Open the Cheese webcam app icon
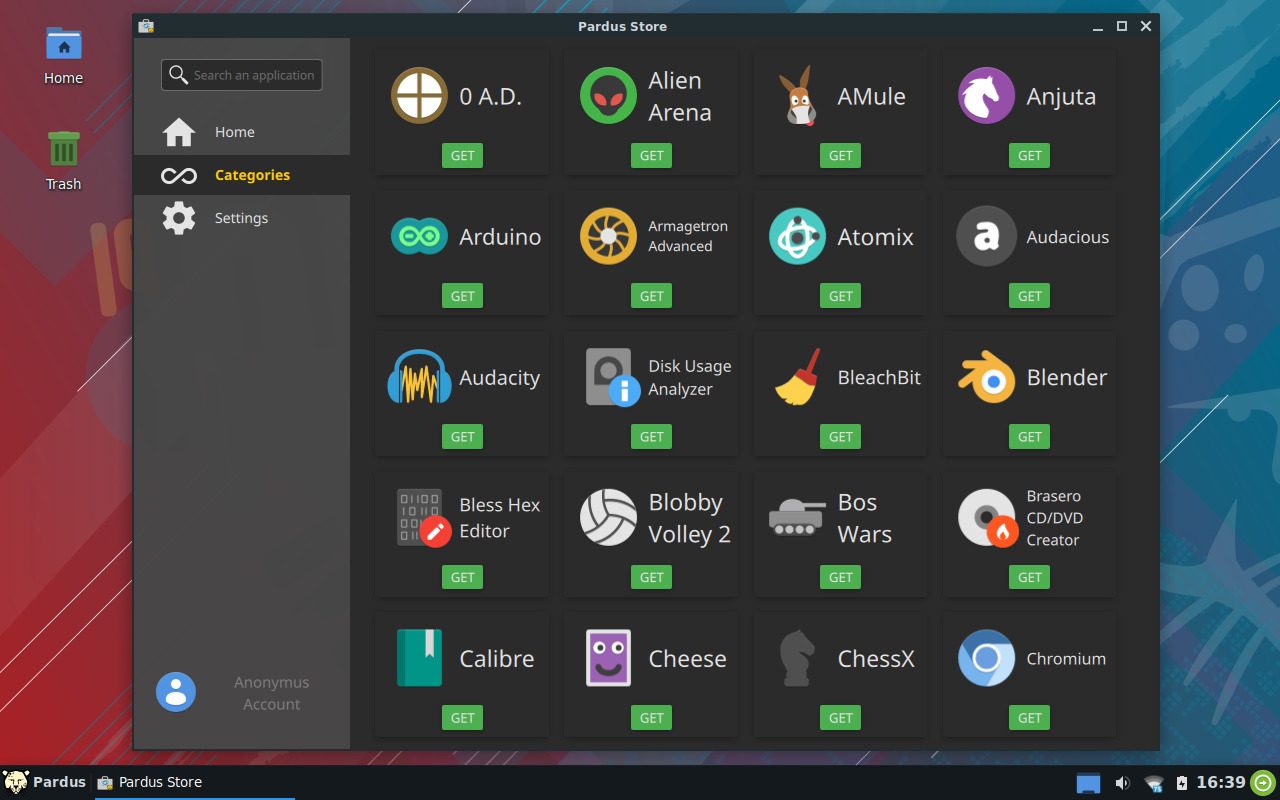Viewport: 1280px width, 800px height. (607, 658)
